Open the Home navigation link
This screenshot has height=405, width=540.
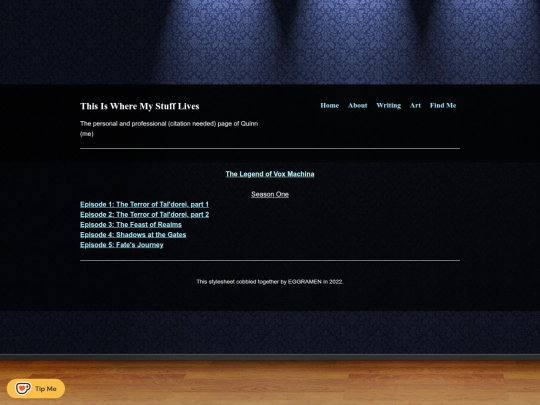pos(330,105)
